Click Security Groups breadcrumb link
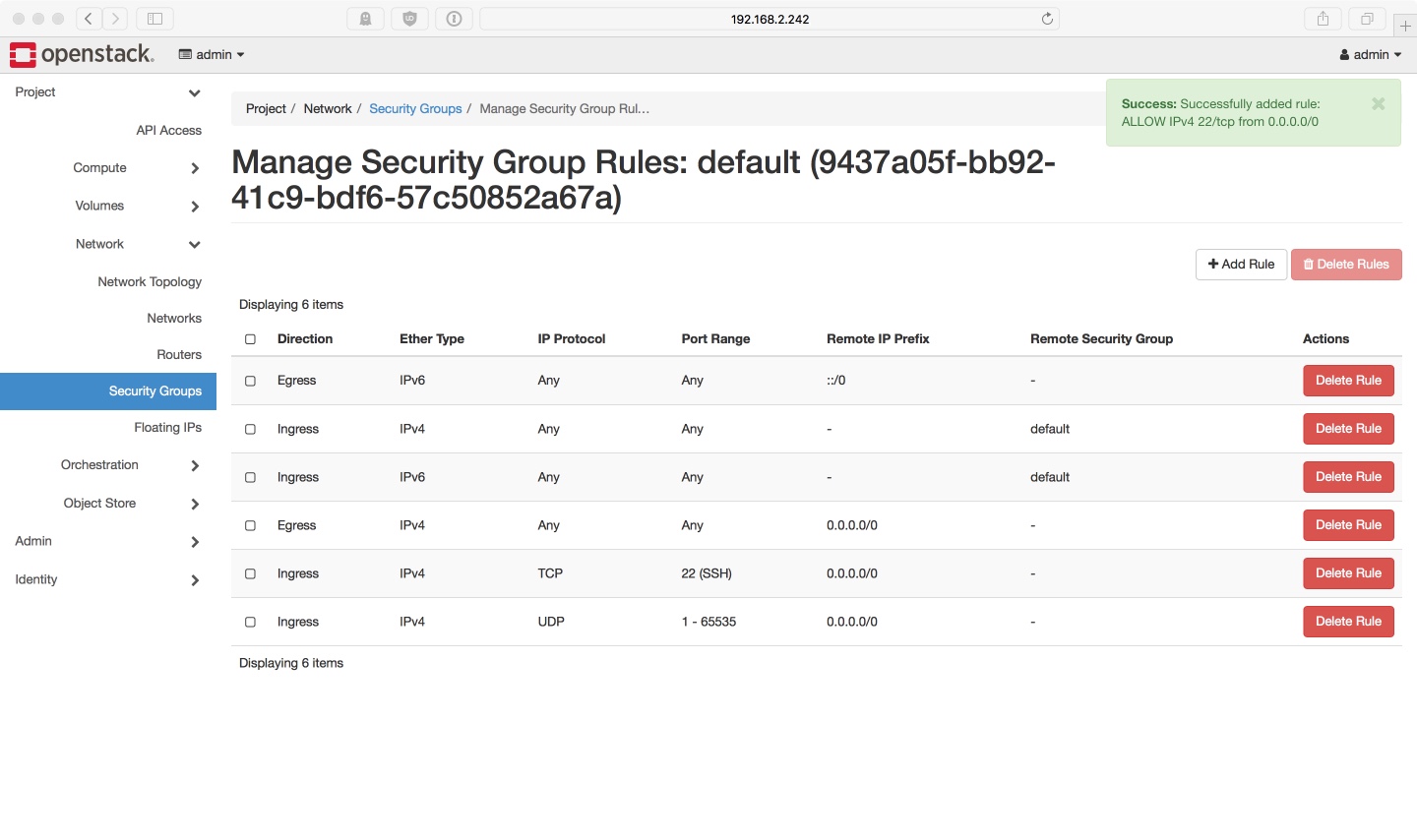Image resolution: width=1417 pixels, height=840 pixels. tap(415, 109)
